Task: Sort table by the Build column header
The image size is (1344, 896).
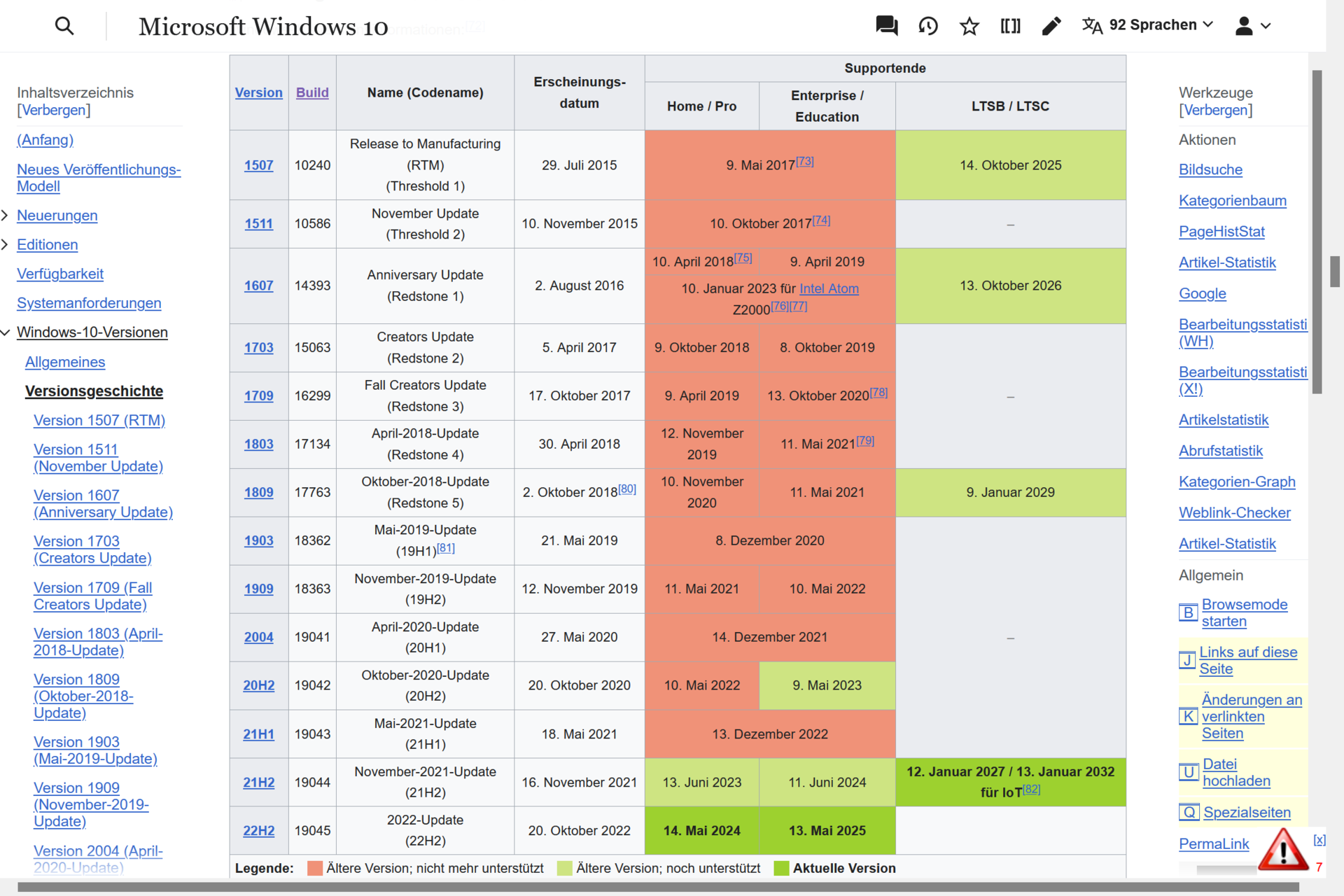Action: point(312,92)
